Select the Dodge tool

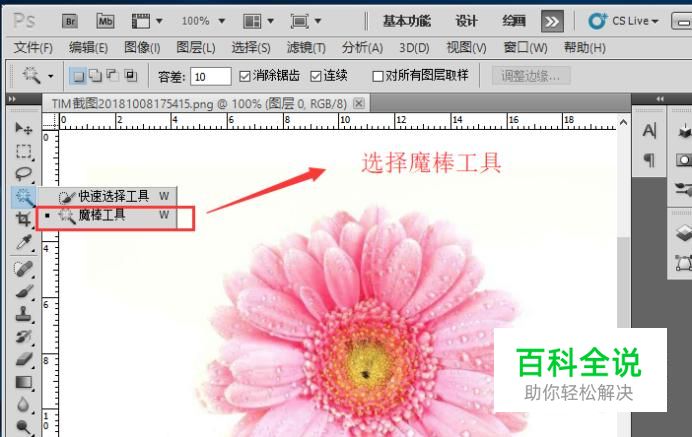click(x=23, y=427)
